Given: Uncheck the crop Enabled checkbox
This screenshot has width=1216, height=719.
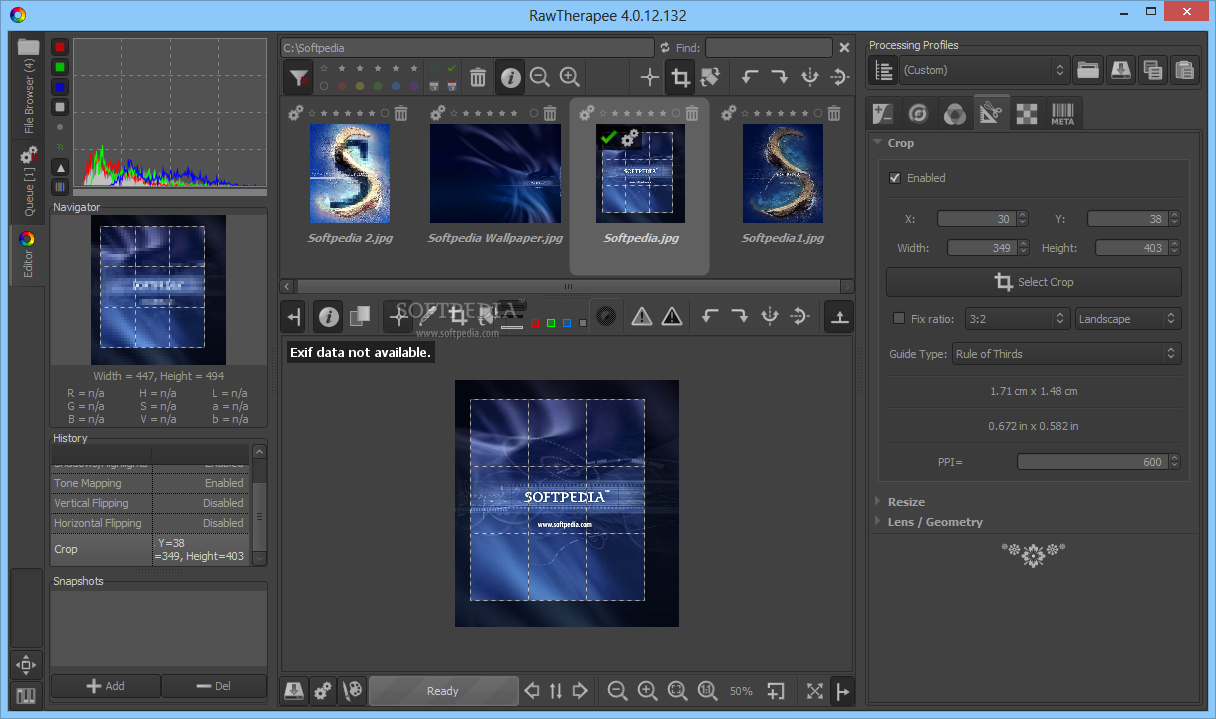Looking at the screenshot, I should click(x=895, y=178).
